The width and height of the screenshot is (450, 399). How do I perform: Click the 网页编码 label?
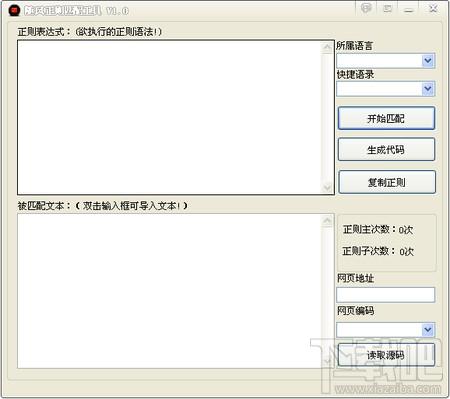pyautogui.click(x=355, y=311)
